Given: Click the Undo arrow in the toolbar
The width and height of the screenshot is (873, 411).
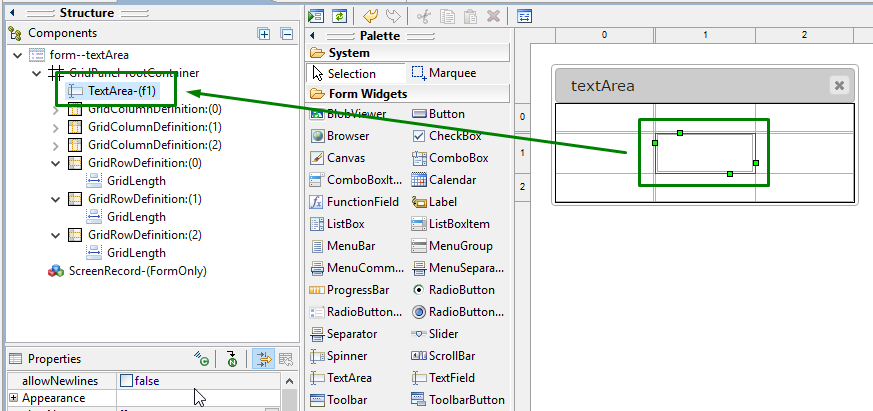Looking at the screenshot, I should click(x=371, y=16).
